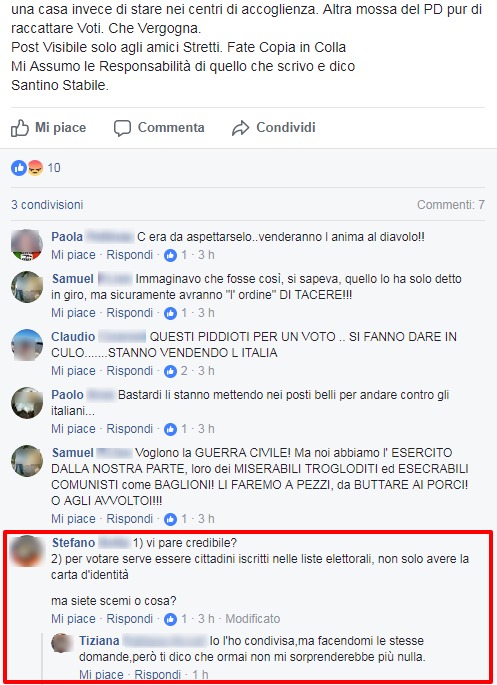Image resolution: width=497 pixels, height=685 pixels.
Task: View edit history via Modificato label
Action: [253, 619]
